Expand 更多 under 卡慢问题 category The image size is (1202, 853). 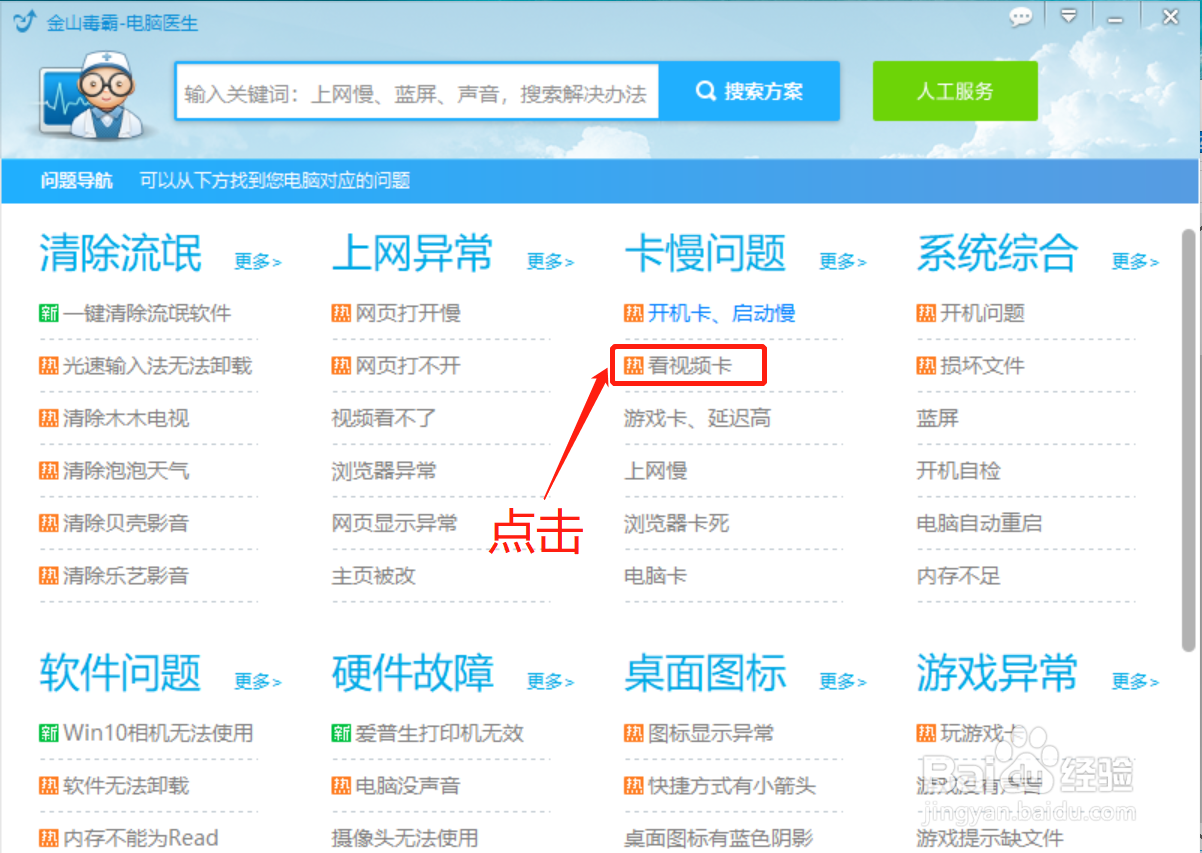pos(842,262)
